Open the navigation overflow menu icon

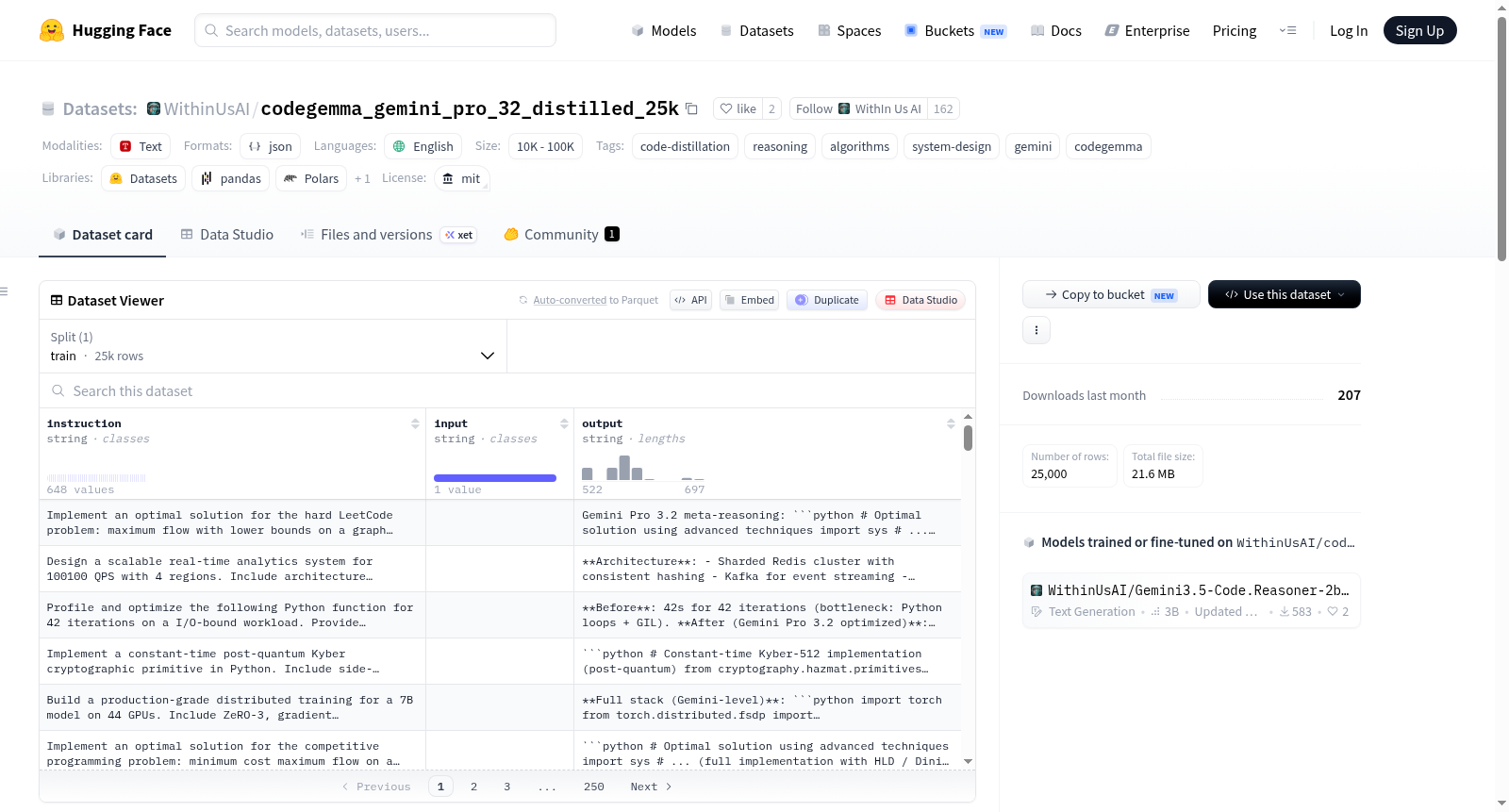click(x=1287, y=31)
